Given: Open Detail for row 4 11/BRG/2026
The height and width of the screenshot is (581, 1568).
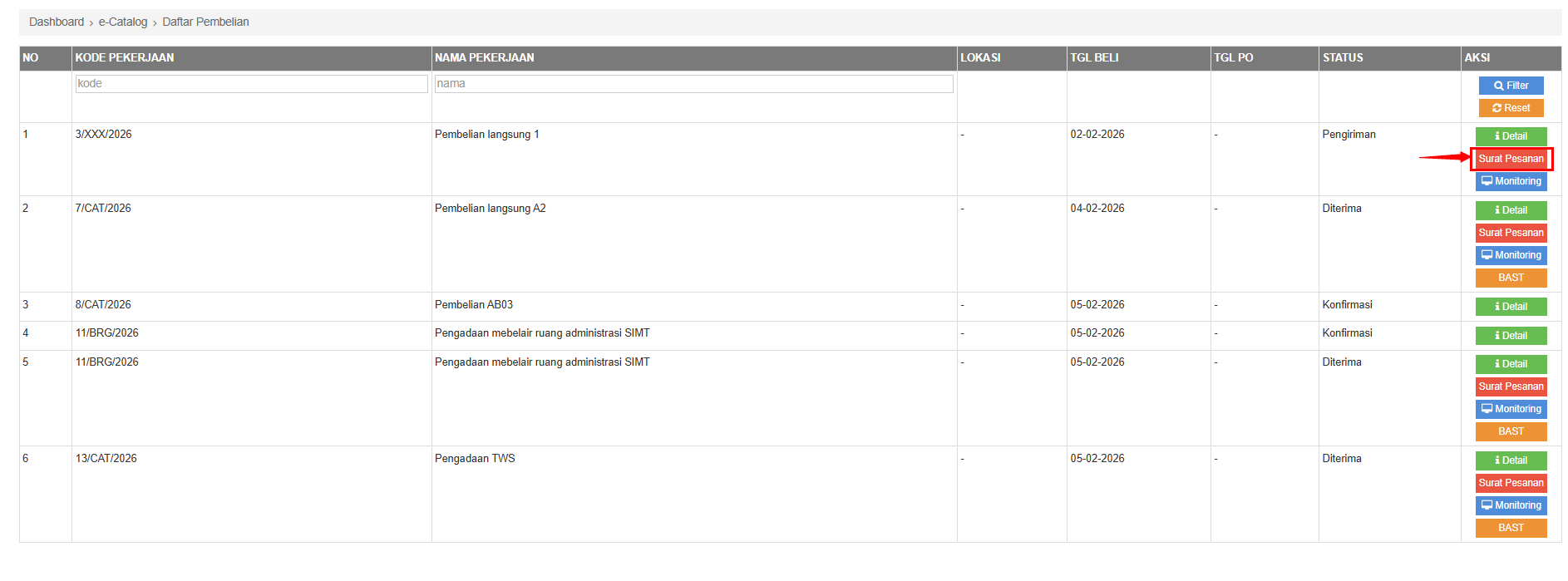Looking at the screenshot, I should (x=1511, y=336).
